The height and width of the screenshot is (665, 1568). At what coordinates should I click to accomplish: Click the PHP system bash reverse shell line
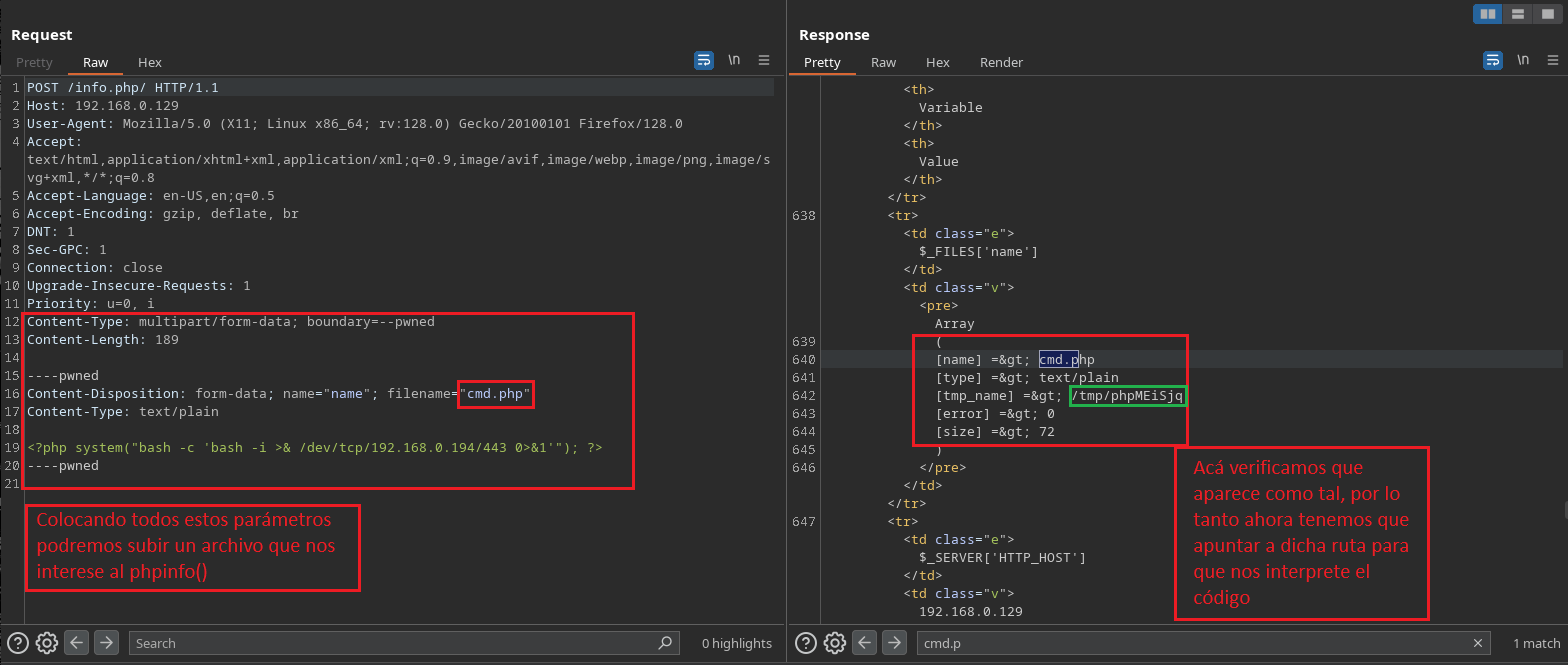click(x=315, y=447)
